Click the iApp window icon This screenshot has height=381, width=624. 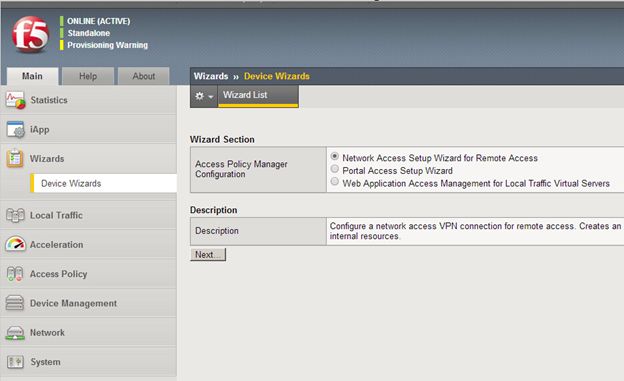[15, 129]
